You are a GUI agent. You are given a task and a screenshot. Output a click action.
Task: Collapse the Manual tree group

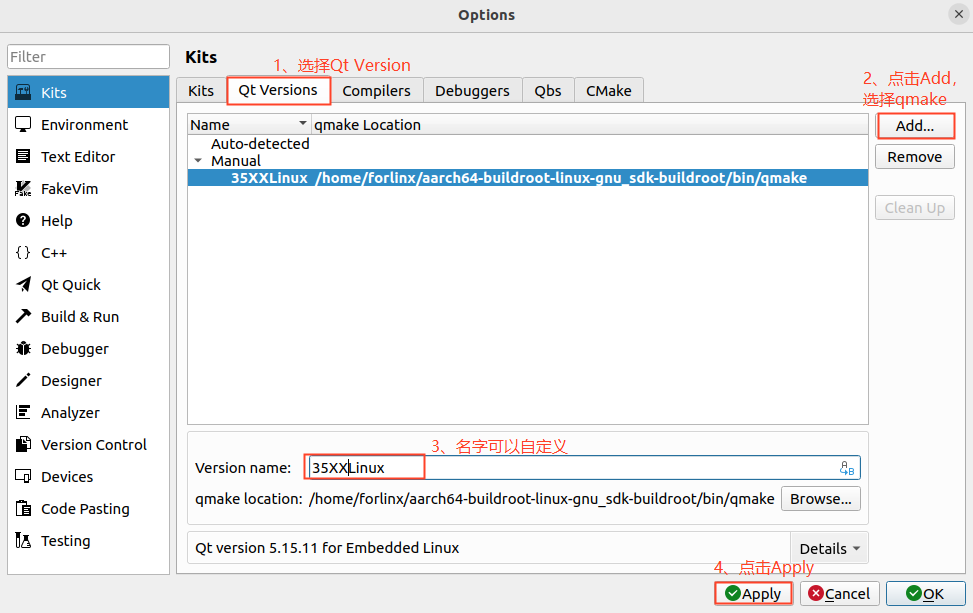[x=198, y=161]
